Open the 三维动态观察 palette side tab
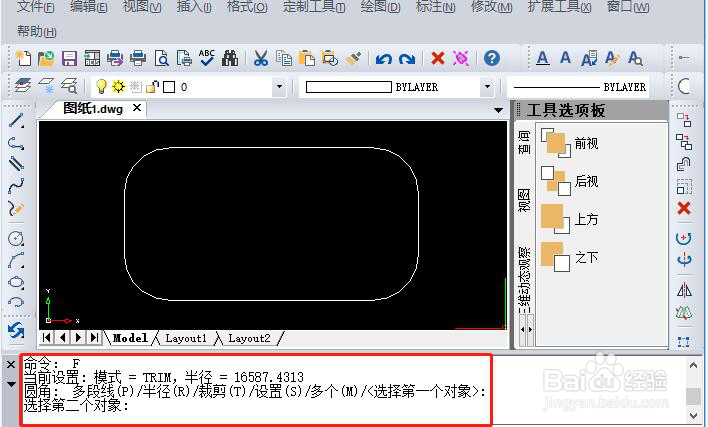708x427 pixels. pos(524,280)
